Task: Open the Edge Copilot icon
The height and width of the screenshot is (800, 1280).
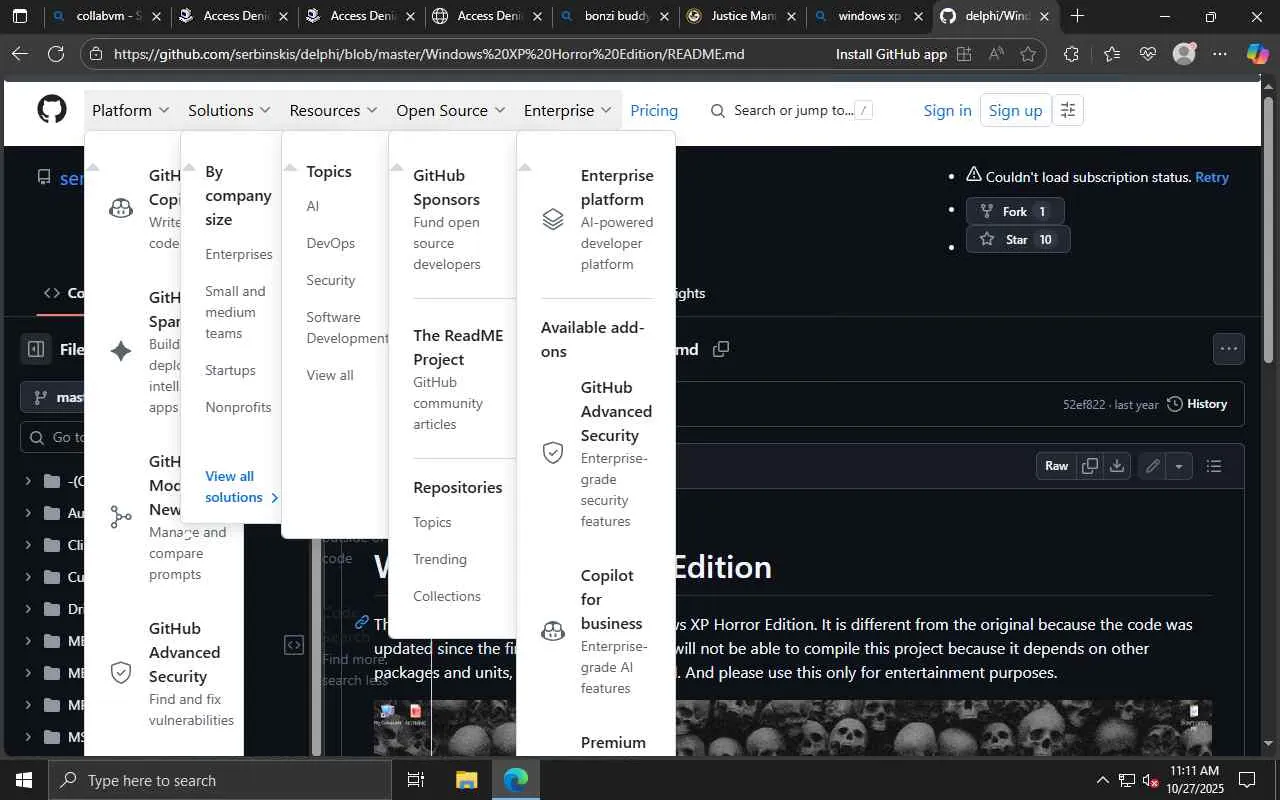Action: [1257, 54]
